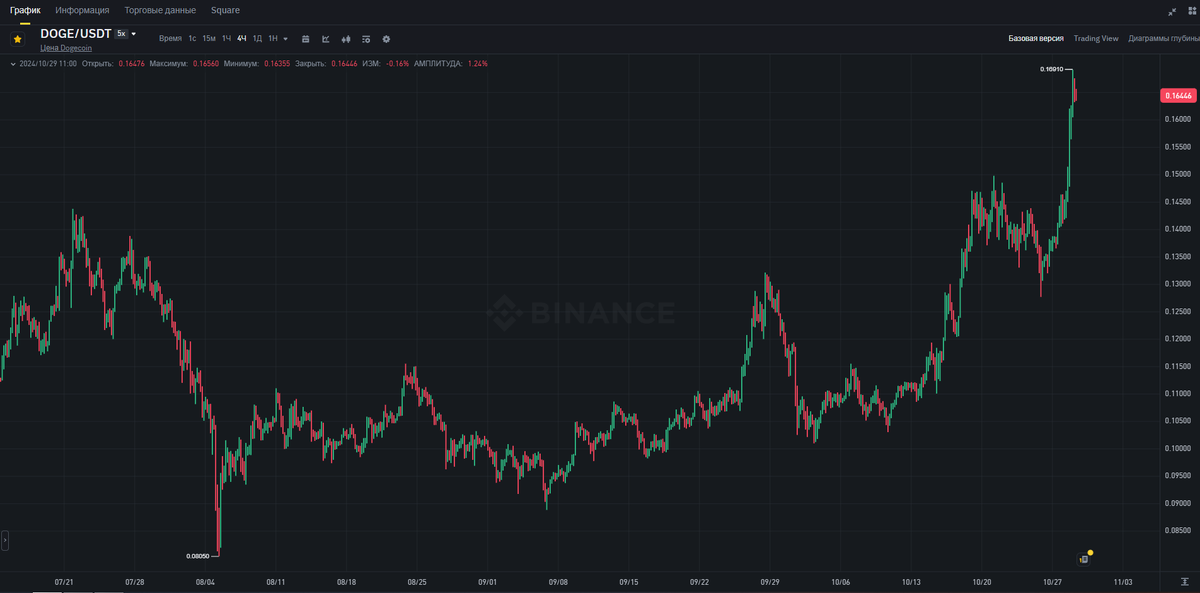
Task: Select the 1Ч interval
Action: click(226, 38)
